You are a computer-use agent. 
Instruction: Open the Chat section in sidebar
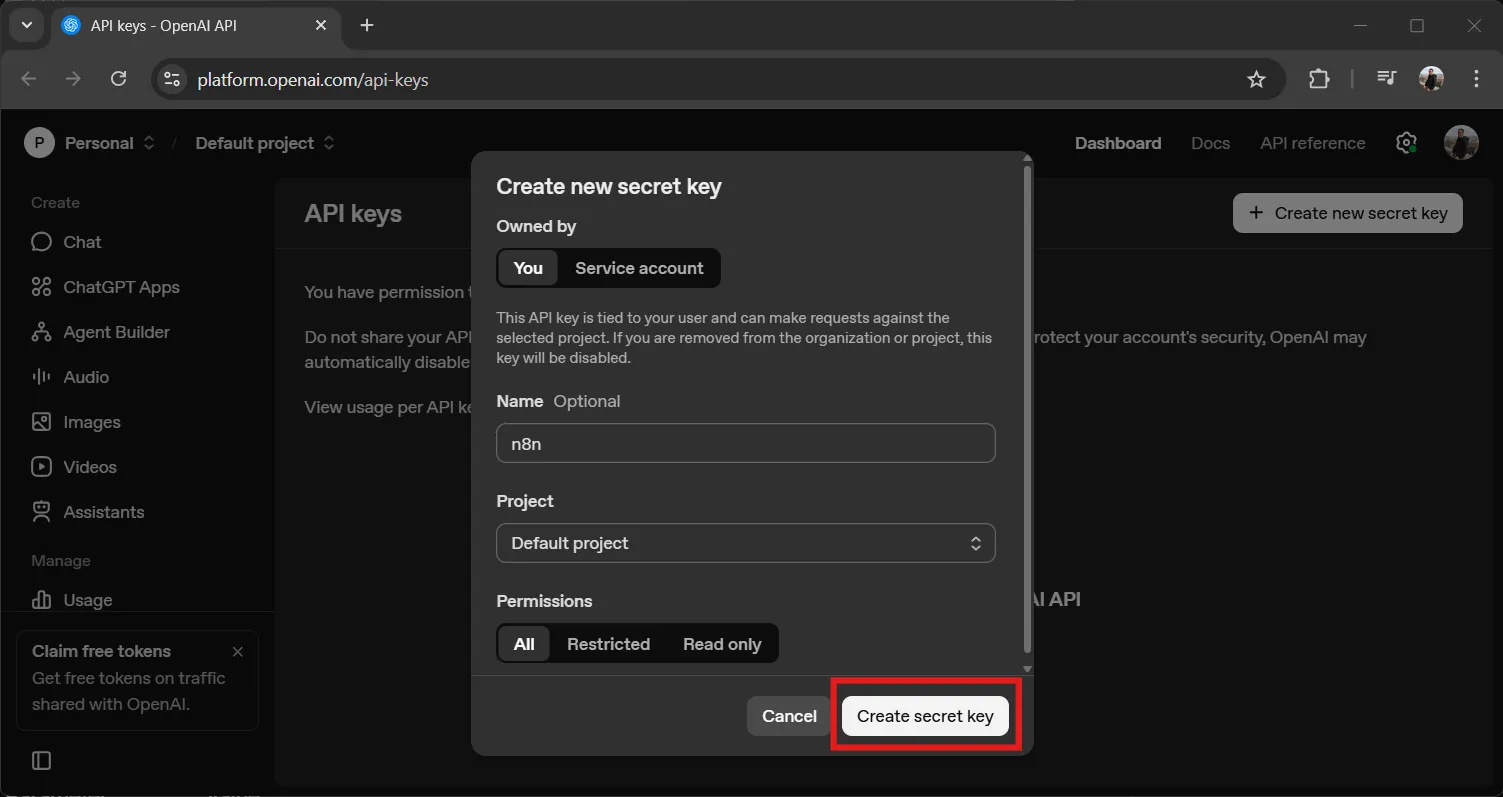(81, 241)
